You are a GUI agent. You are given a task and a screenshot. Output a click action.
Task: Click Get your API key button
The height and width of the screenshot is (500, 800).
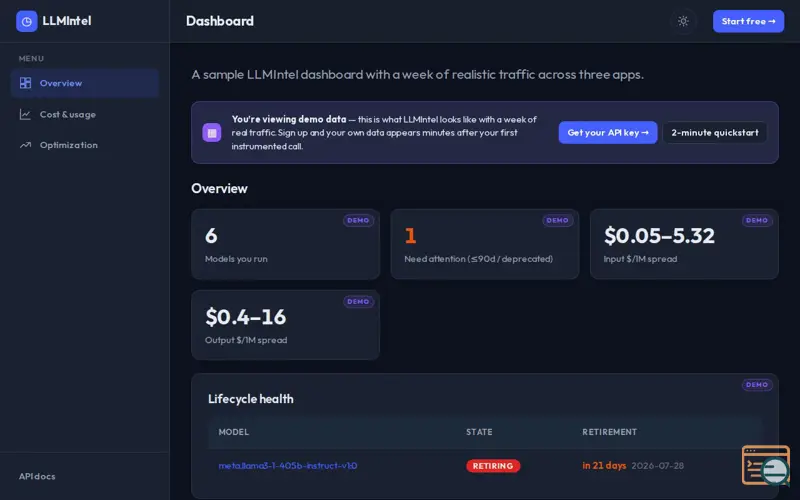pyautogui.click(x=608, y=133)
